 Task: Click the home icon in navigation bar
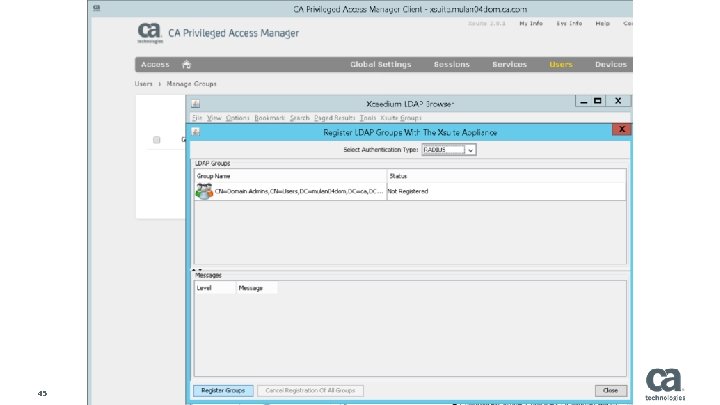186,64
